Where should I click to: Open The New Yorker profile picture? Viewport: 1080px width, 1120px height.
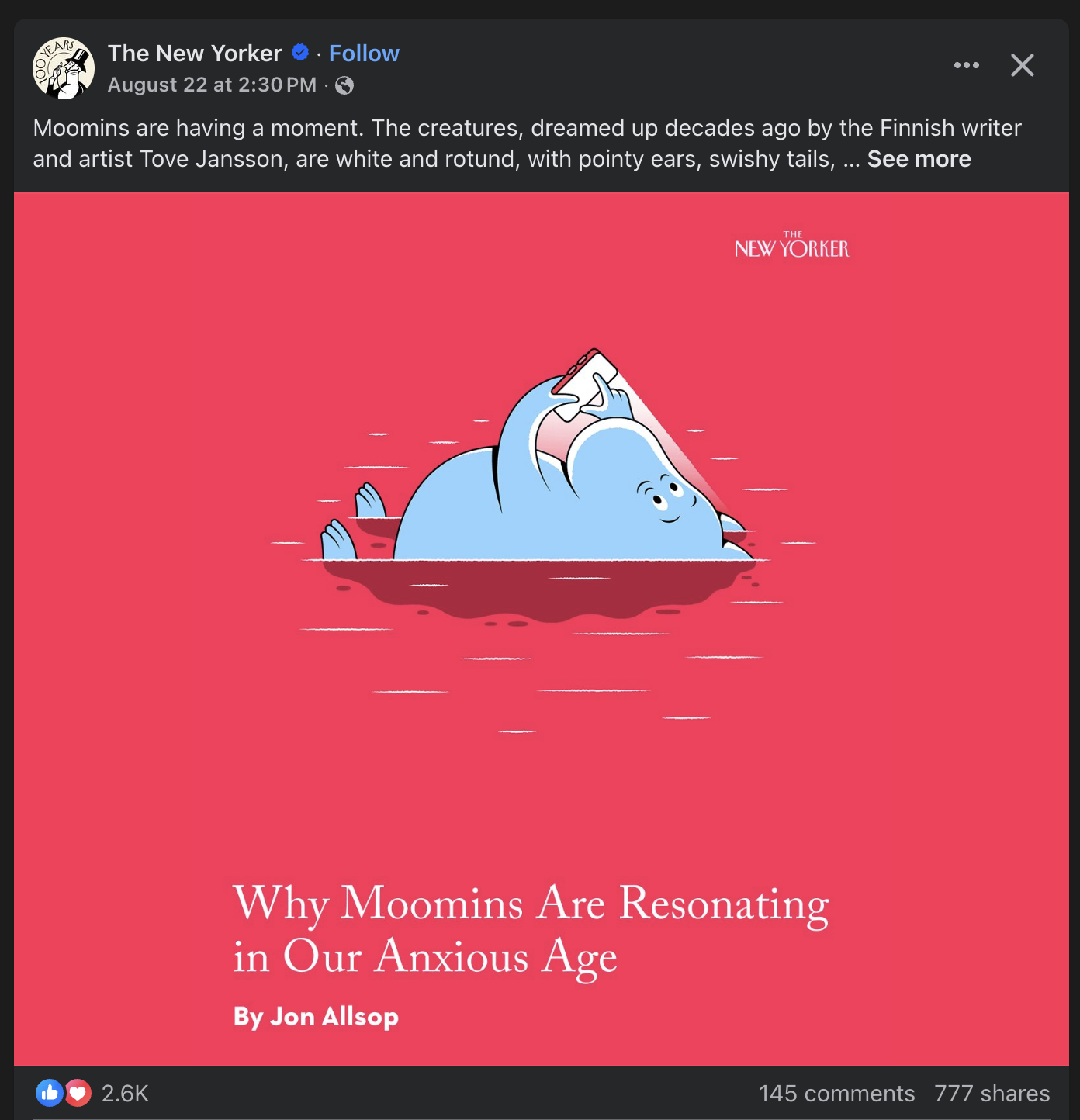[63, 68]
